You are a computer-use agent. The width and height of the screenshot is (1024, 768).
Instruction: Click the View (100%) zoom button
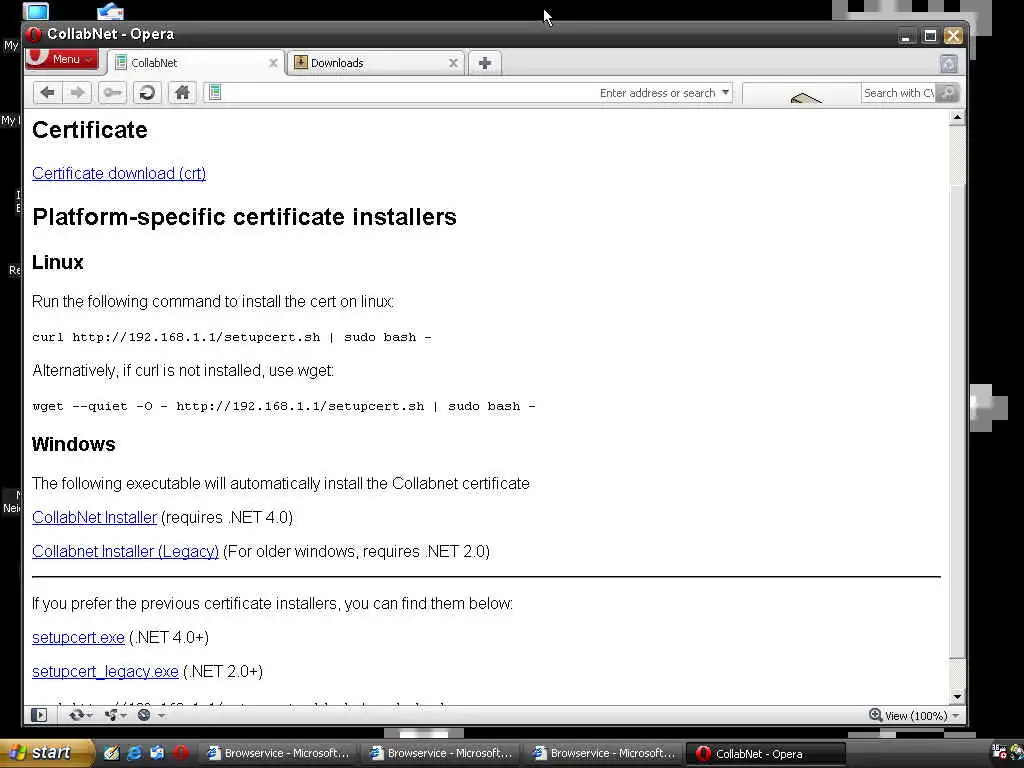[908, 716]
